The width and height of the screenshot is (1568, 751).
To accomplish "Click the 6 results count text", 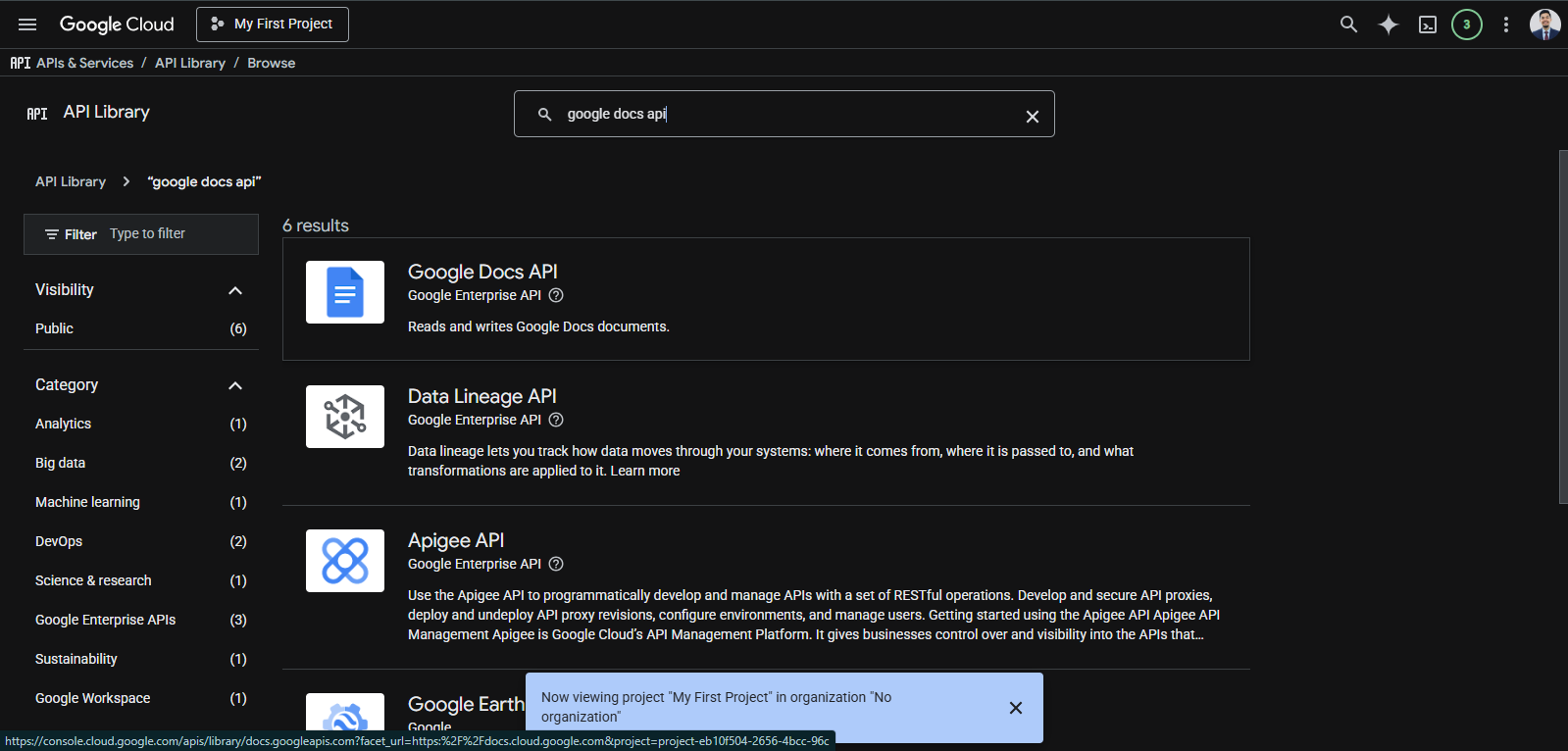I will (316, 225).
